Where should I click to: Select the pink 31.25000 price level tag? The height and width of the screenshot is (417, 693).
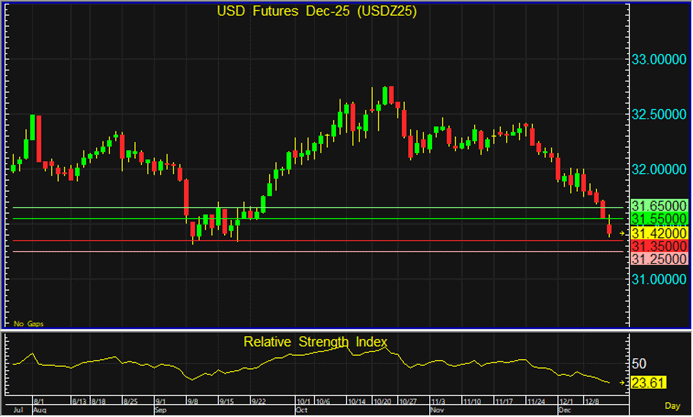[x=657, y=259]
